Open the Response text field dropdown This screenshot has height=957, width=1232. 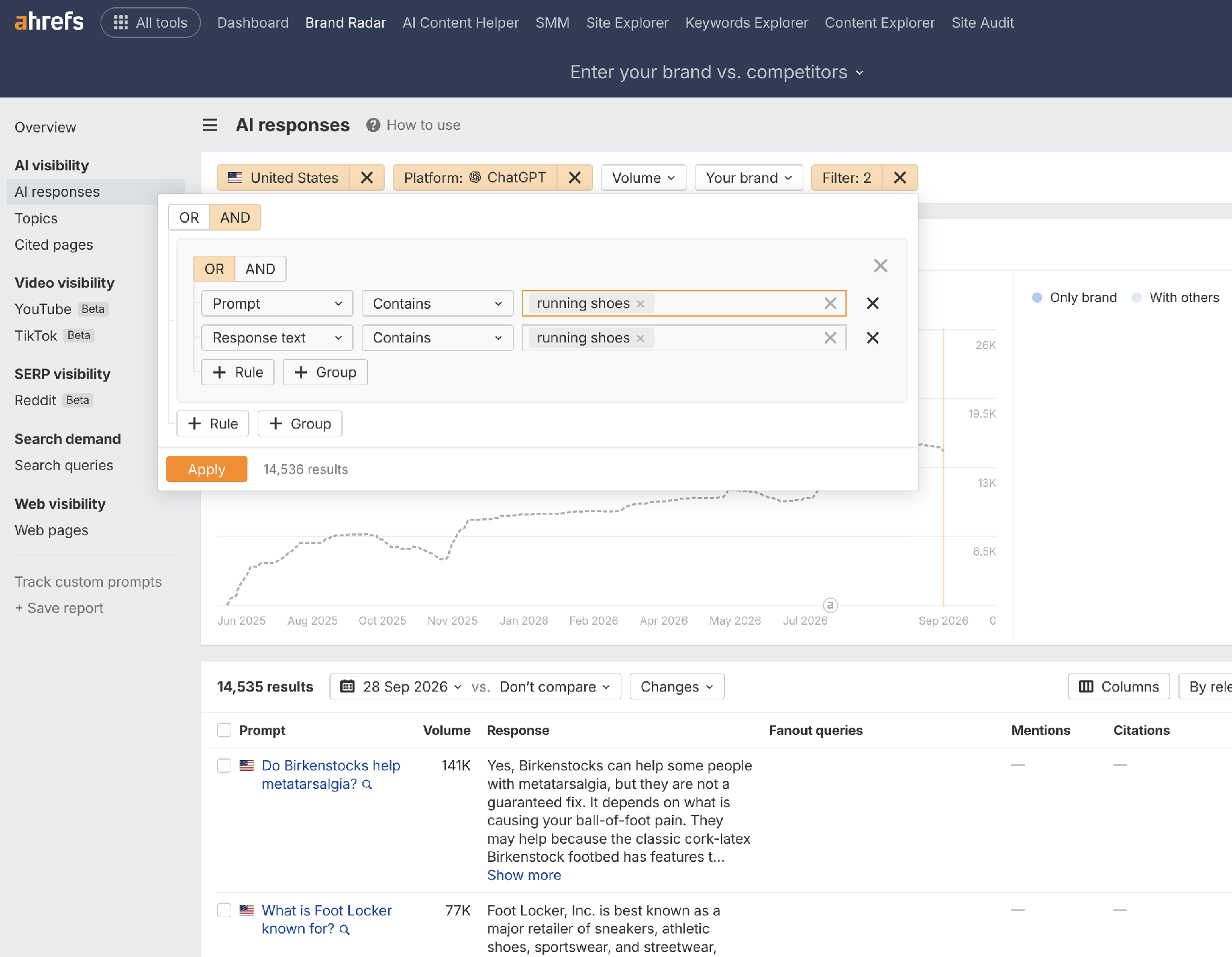click(277, 338)
